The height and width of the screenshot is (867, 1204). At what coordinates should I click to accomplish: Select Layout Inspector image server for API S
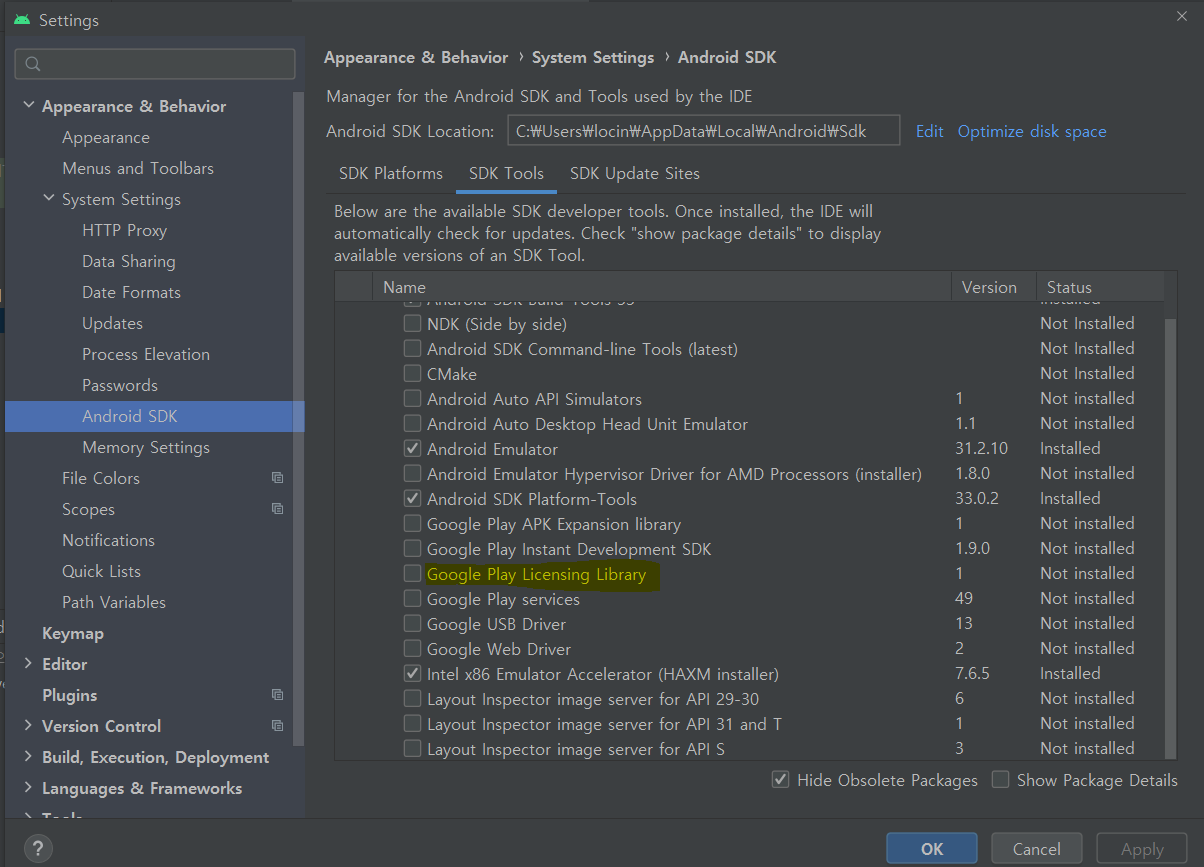[x=576, y=749]
